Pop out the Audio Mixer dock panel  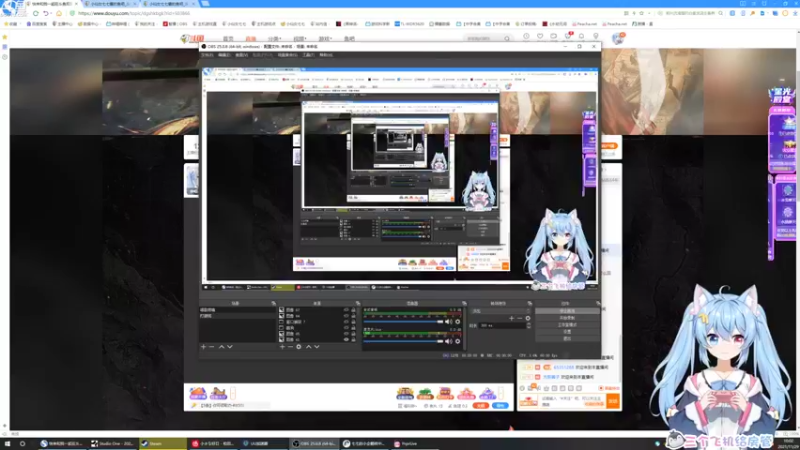click(464, 304)
